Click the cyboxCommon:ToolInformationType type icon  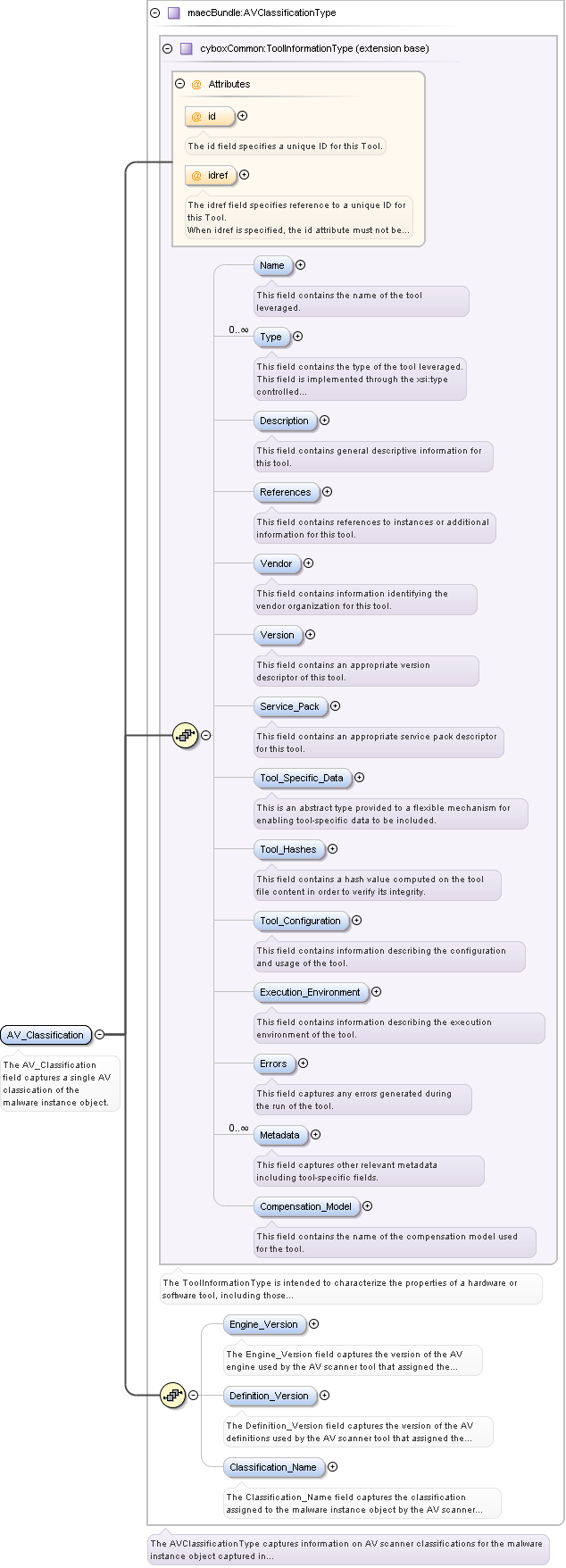click(186, 48)
